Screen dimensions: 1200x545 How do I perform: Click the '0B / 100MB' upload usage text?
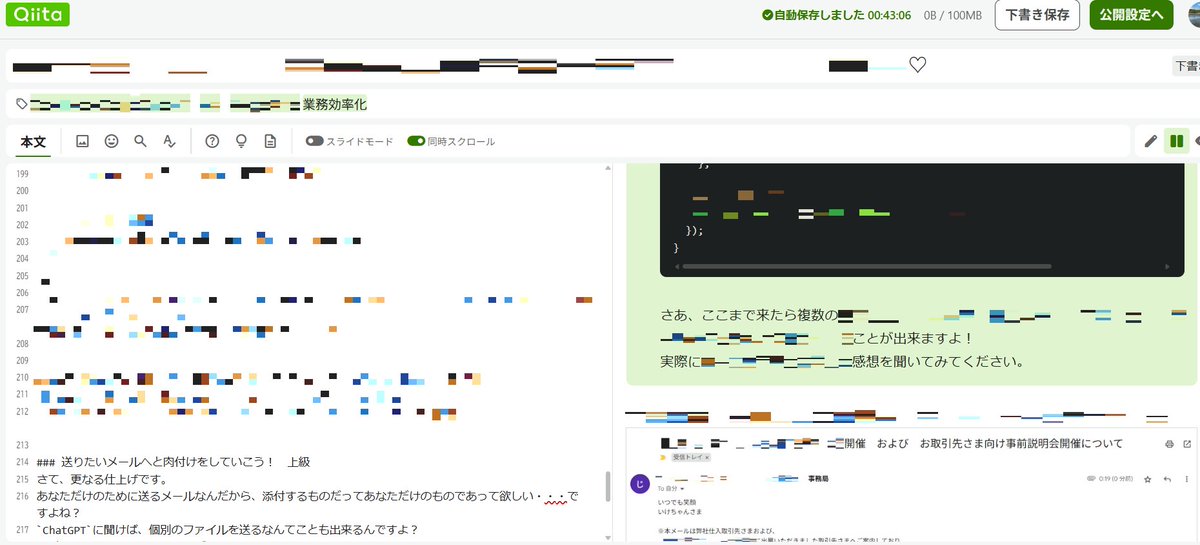tap(954, 15)
